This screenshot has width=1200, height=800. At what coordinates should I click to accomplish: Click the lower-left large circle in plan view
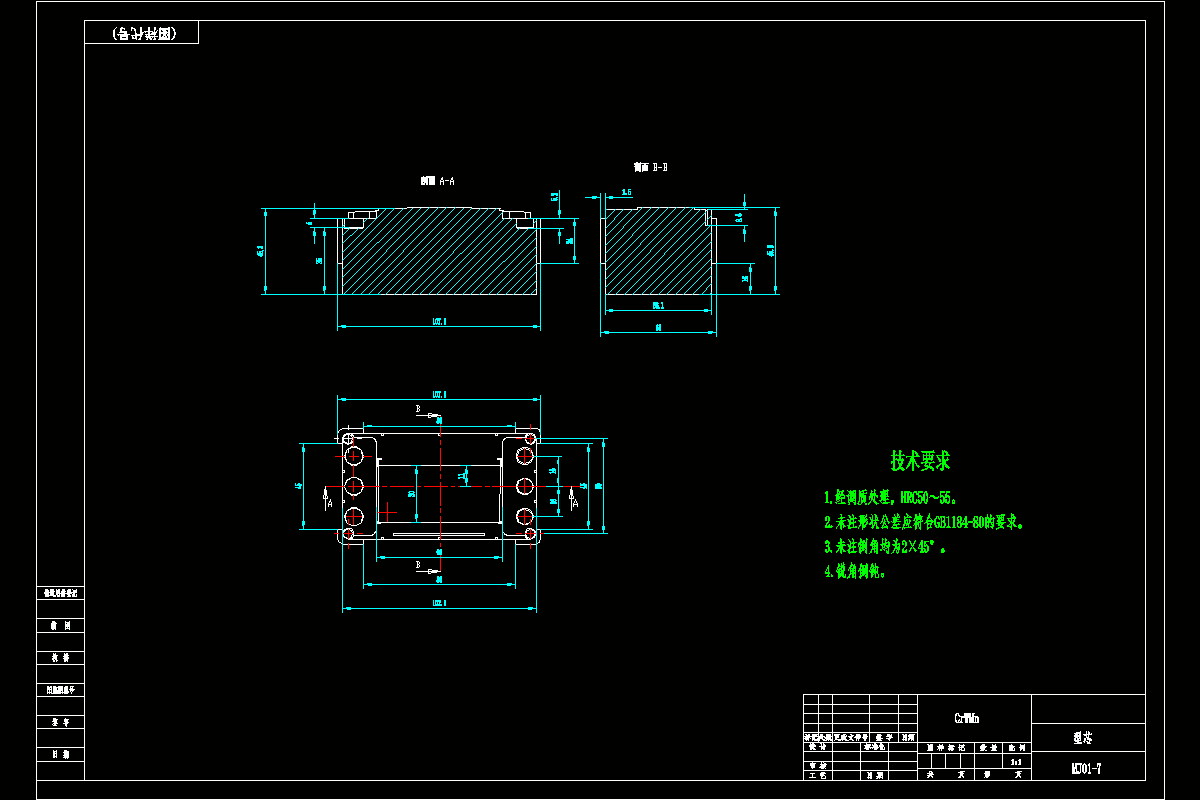(x=354, y=517)
